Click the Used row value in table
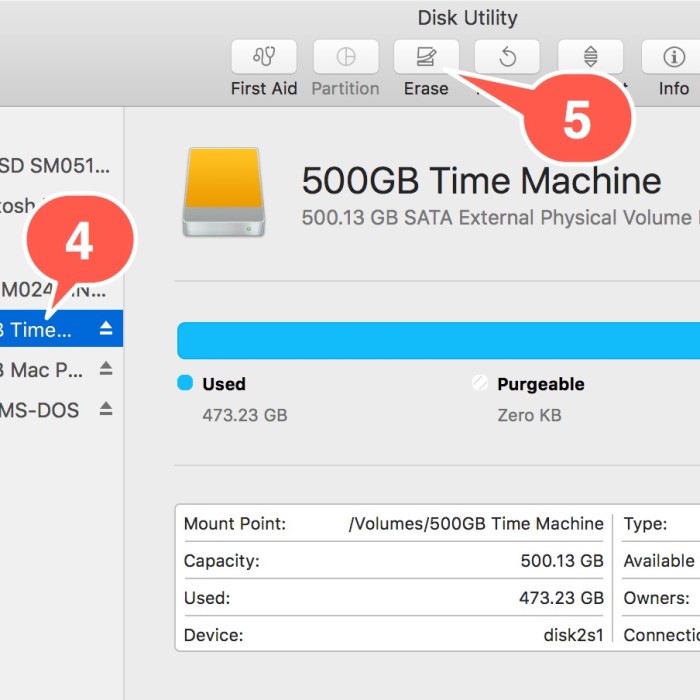The image size is (700, 700). coord(561,598)
